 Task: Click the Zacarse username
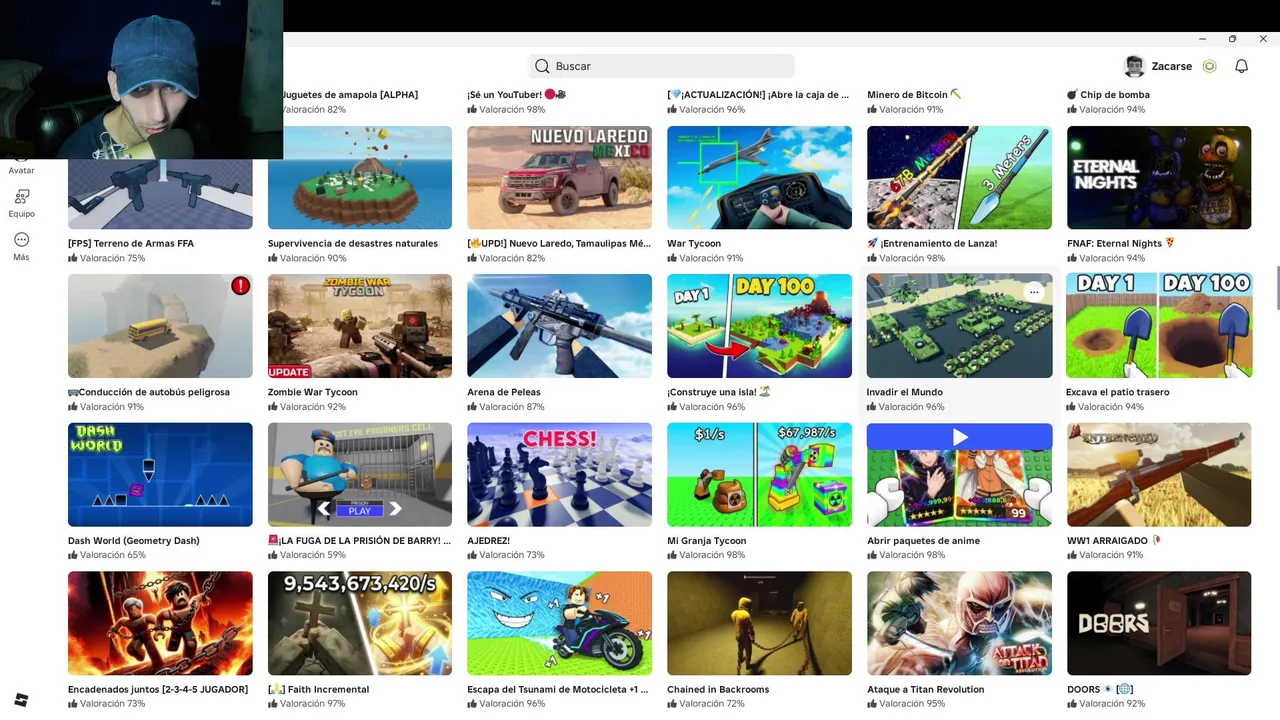coord(1171,66)
